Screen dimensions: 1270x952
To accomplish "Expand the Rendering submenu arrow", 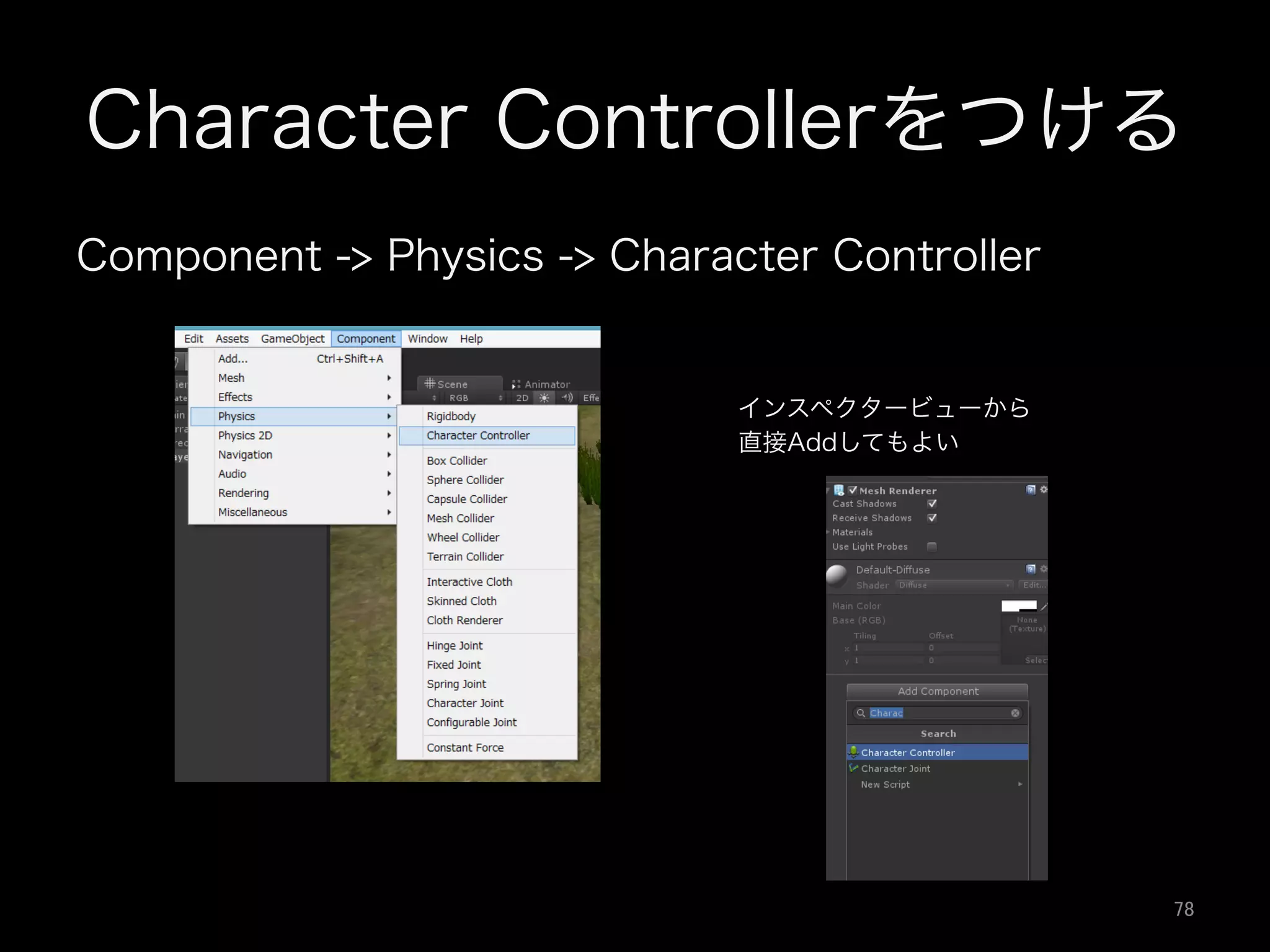I will pyautogui.click(x=389, y=493).
